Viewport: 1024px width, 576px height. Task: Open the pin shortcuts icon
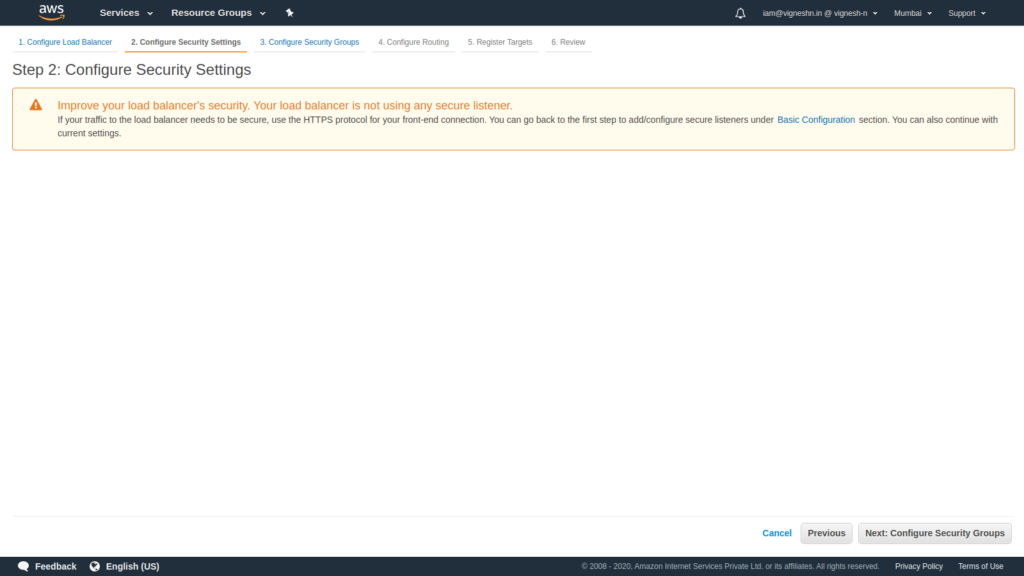pyautogui.click(x=289, y=12)
